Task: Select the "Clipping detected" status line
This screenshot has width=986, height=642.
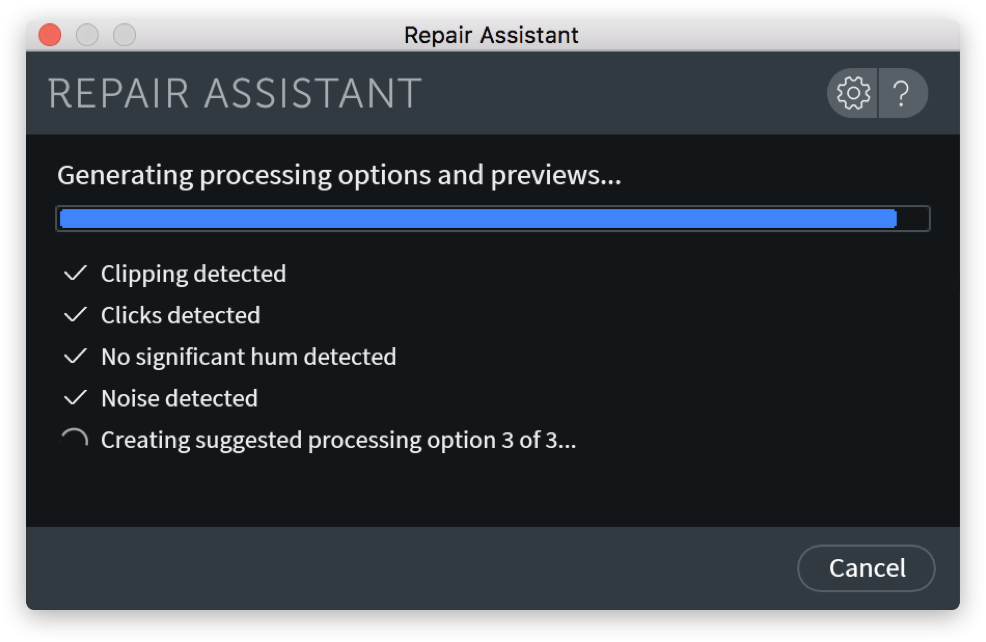Action: click(193, 274)
